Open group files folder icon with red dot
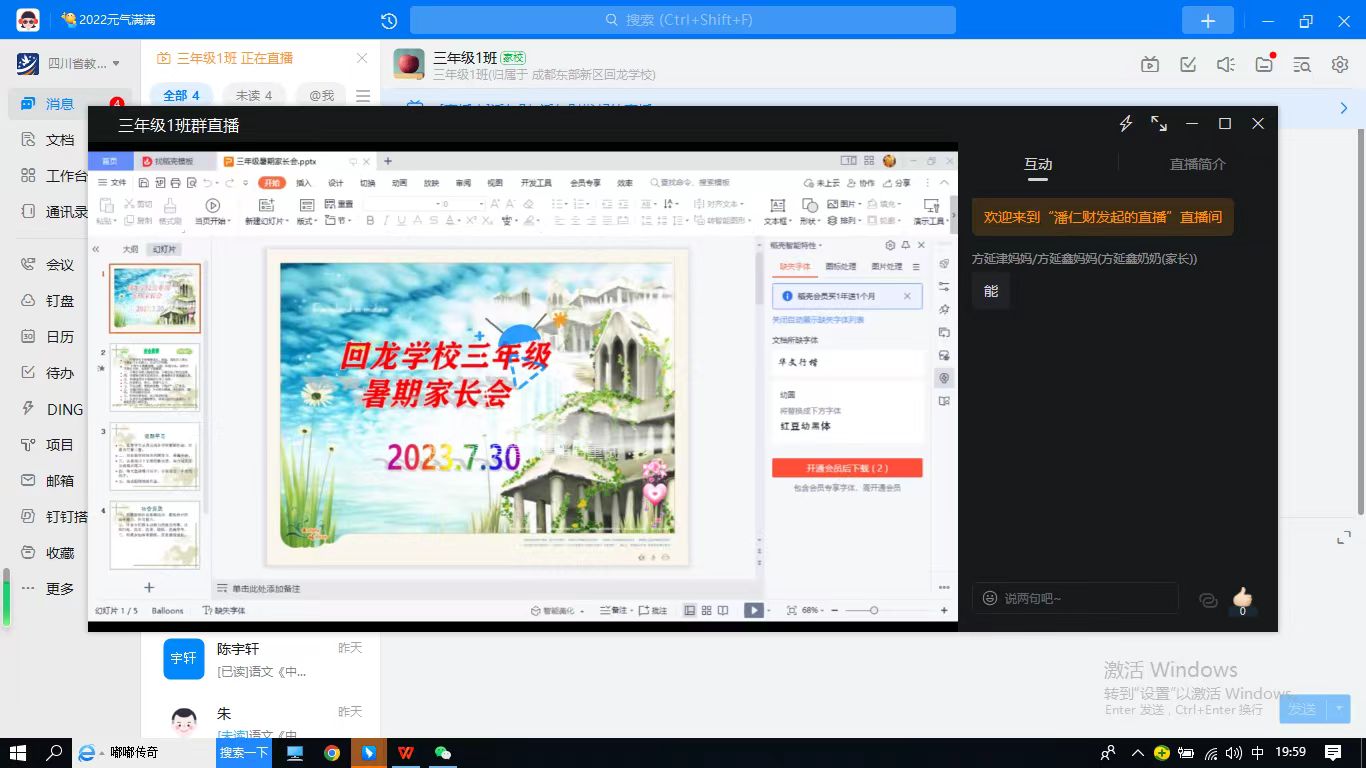Viewport: 1366px width, 768px height. 1264,65
